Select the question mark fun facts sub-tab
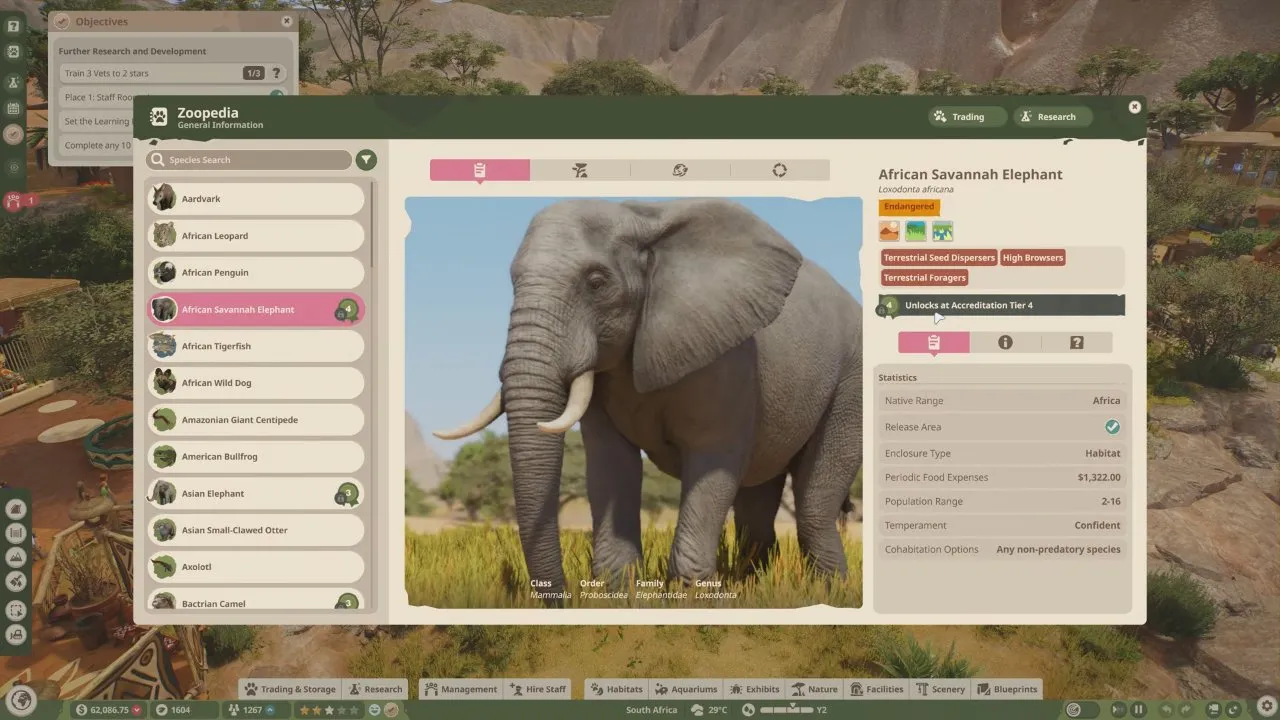This screenshot has width=1280, height=720. [x=1077, y=342]
